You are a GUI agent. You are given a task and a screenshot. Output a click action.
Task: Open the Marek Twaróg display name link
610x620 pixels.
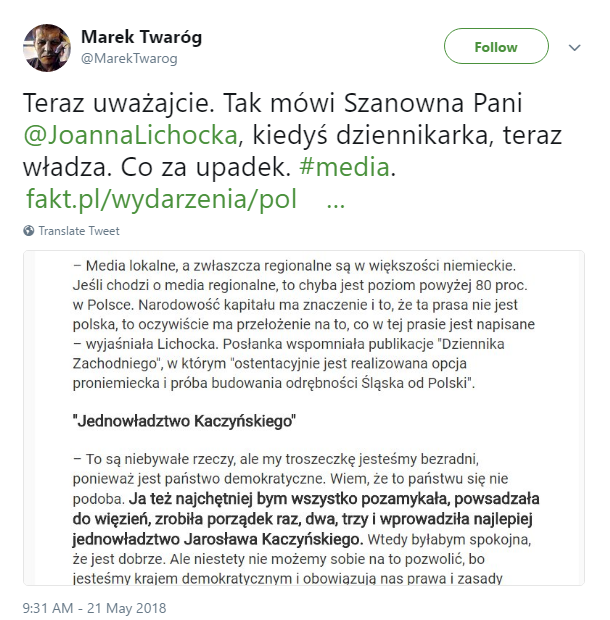141,37
